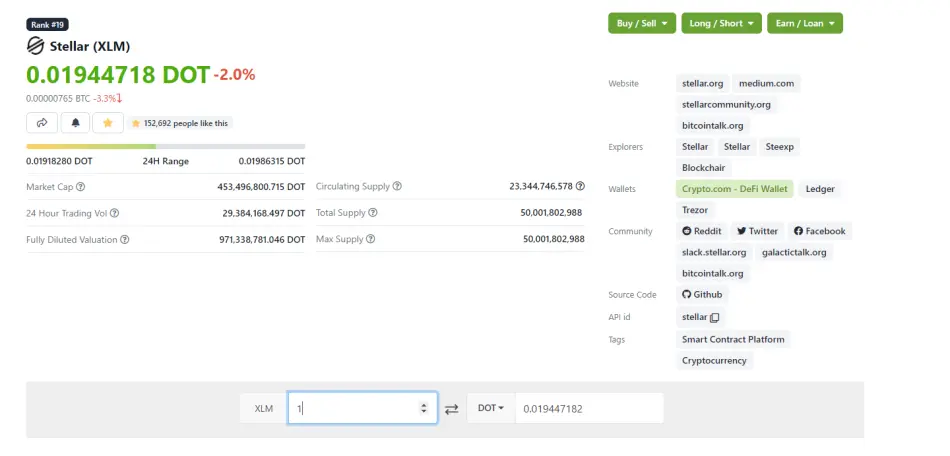Click the Smart Contract Platform tag
950x456 pixels.
coord(732,339)
